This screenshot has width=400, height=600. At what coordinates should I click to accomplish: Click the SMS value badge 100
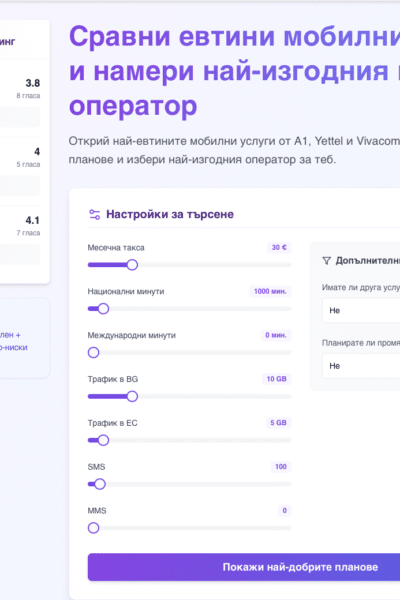(x=281, y=466)
